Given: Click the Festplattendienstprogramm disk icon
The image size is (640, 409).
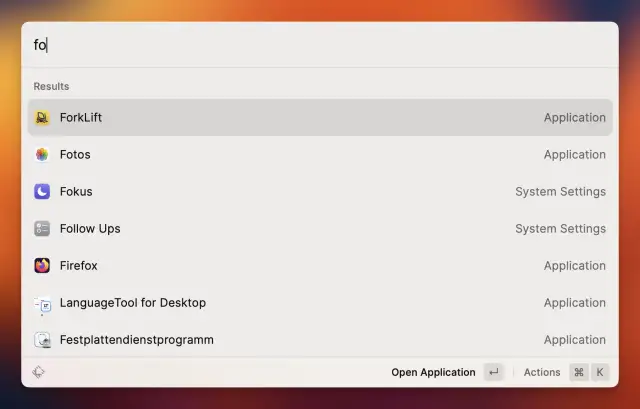Looking at the screenshot, I should pos(42,340).
